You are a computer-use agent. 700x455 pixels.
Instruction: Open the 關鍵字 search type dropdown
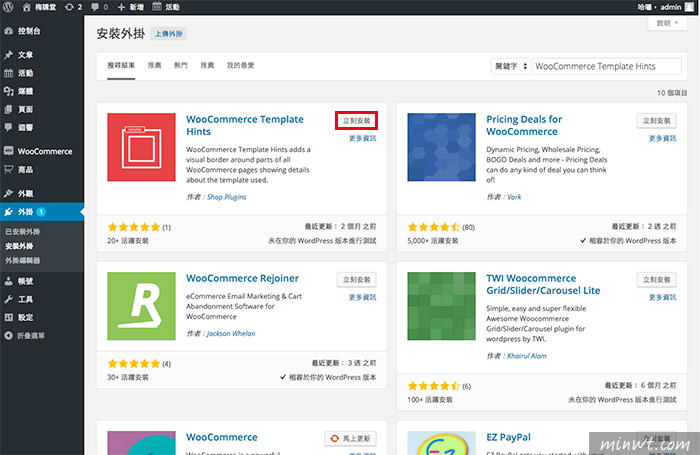[511, 66]
